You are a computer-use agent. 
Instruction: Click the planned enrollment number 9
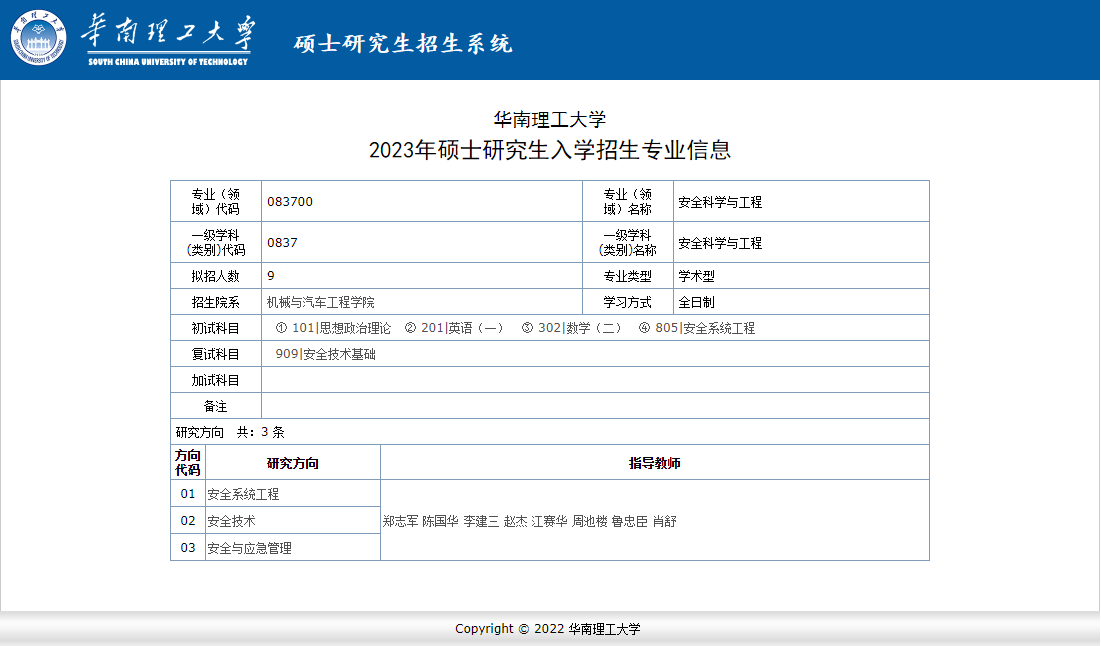pyautogui.click(x=271, y=276)
